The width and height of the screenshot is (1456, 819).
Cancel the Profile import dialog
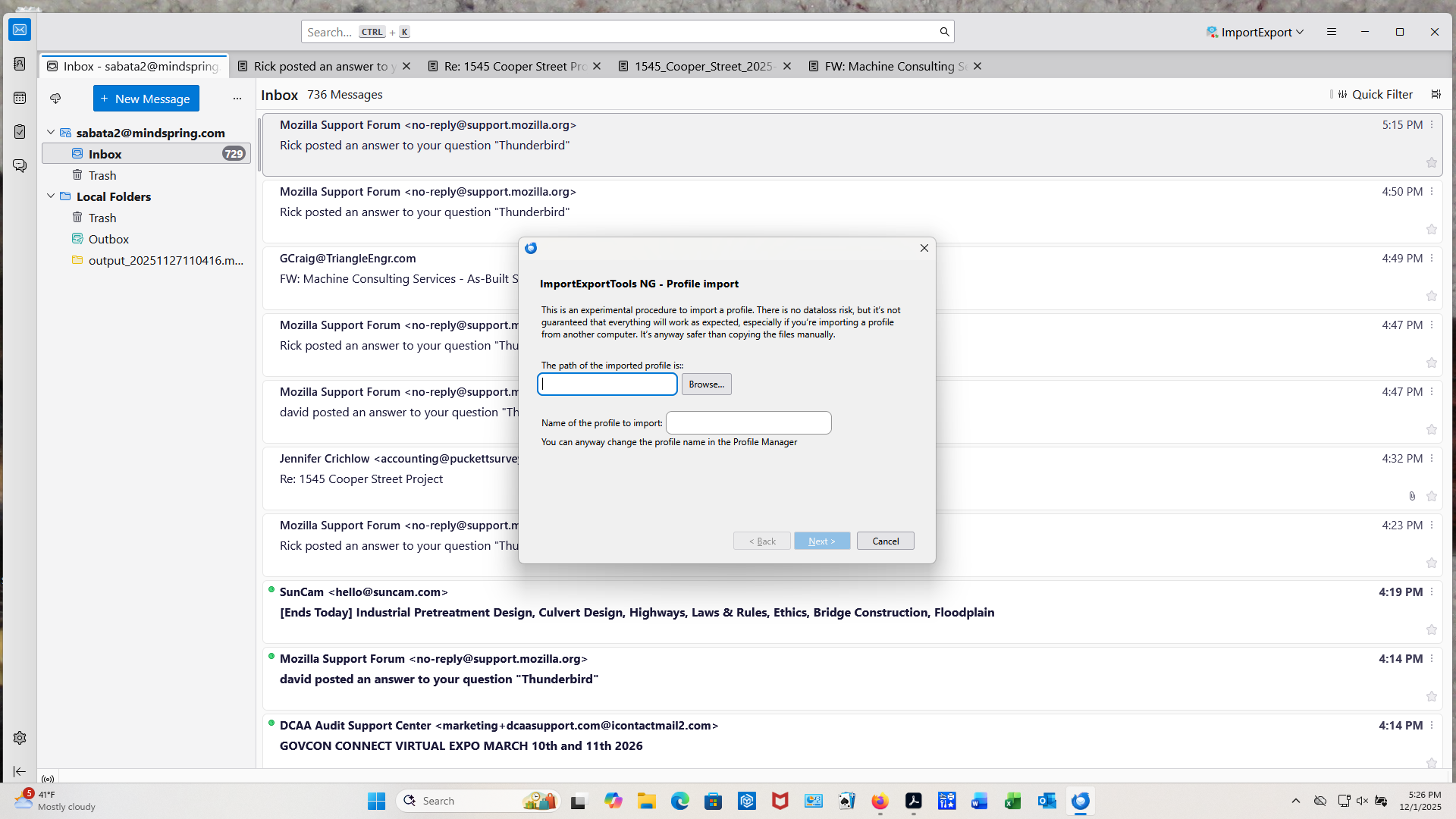(885, 541)
